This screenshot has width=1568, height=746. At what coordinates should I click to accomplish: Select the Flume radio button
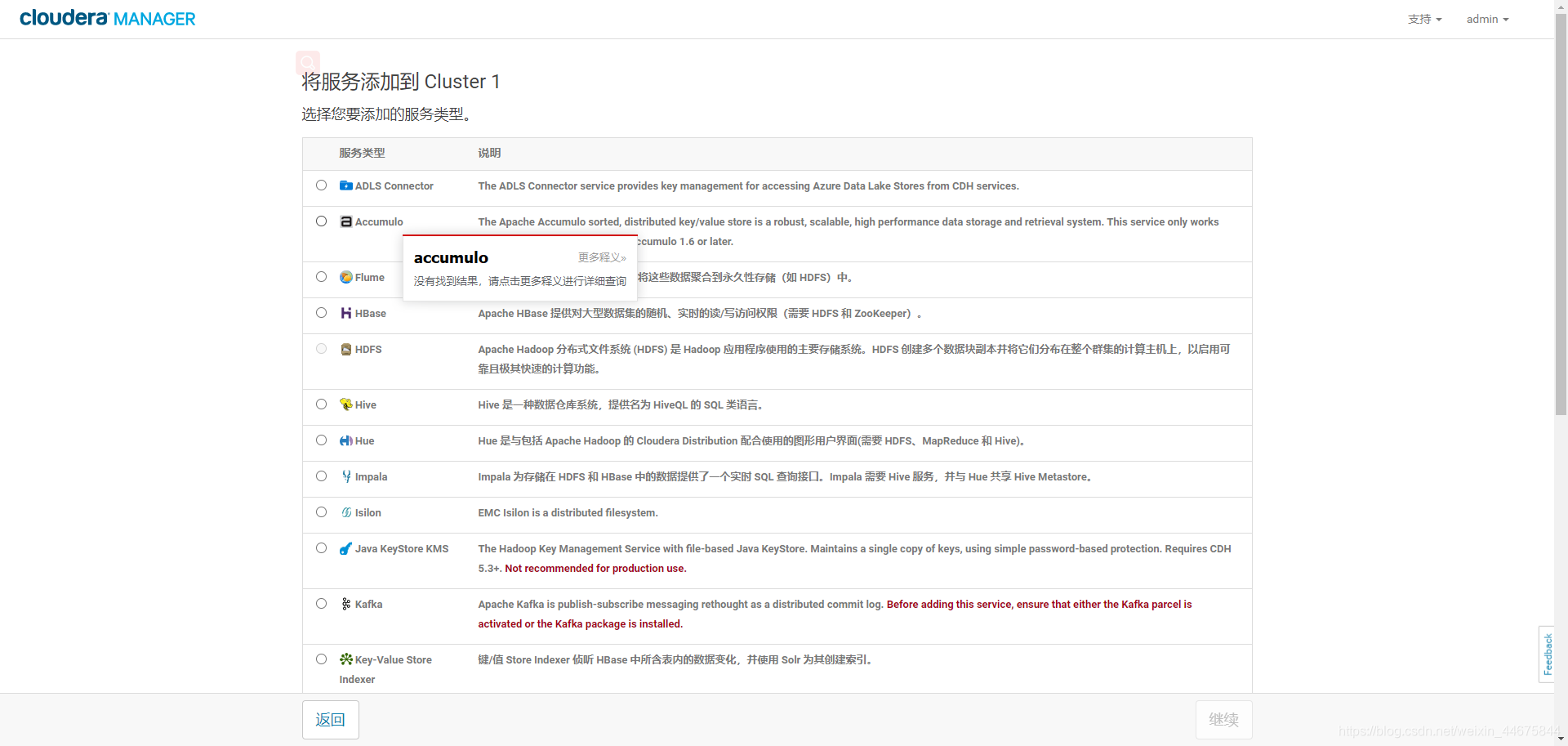click(322, 277)
